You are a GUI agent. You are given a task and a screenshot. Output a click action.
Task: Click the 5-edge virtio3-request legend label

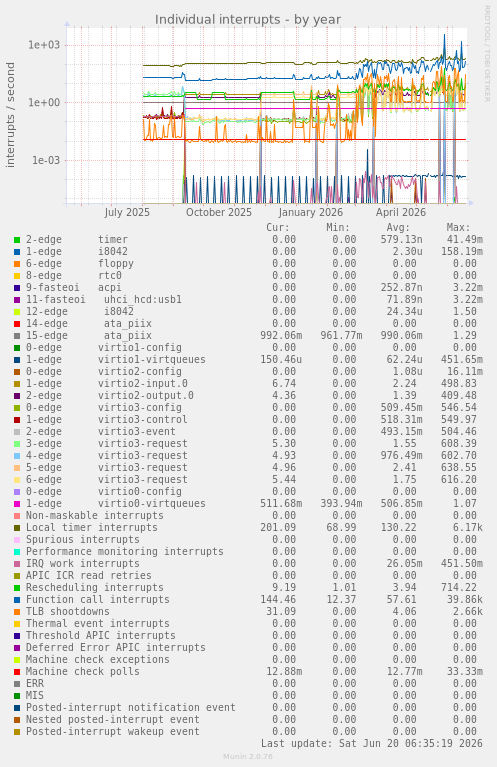(x=107, y=468)
